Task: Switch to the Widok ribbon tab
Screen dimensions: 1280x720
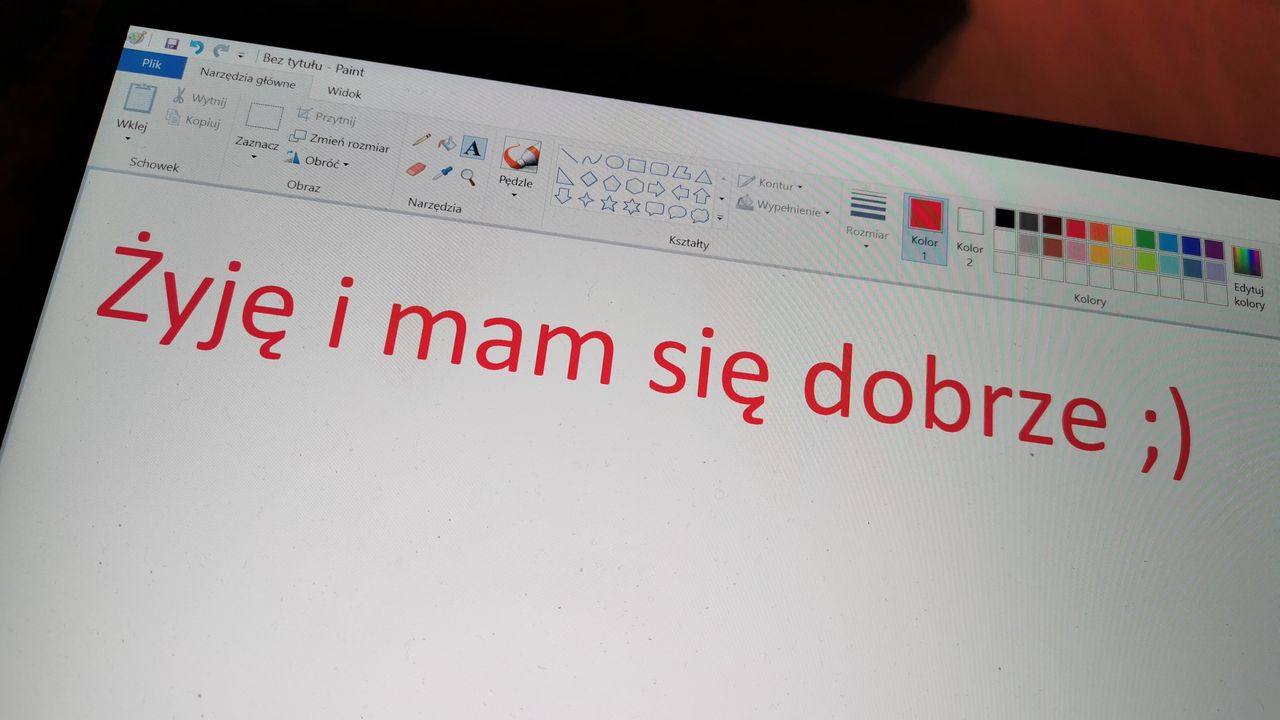Action: pos(345,93)
